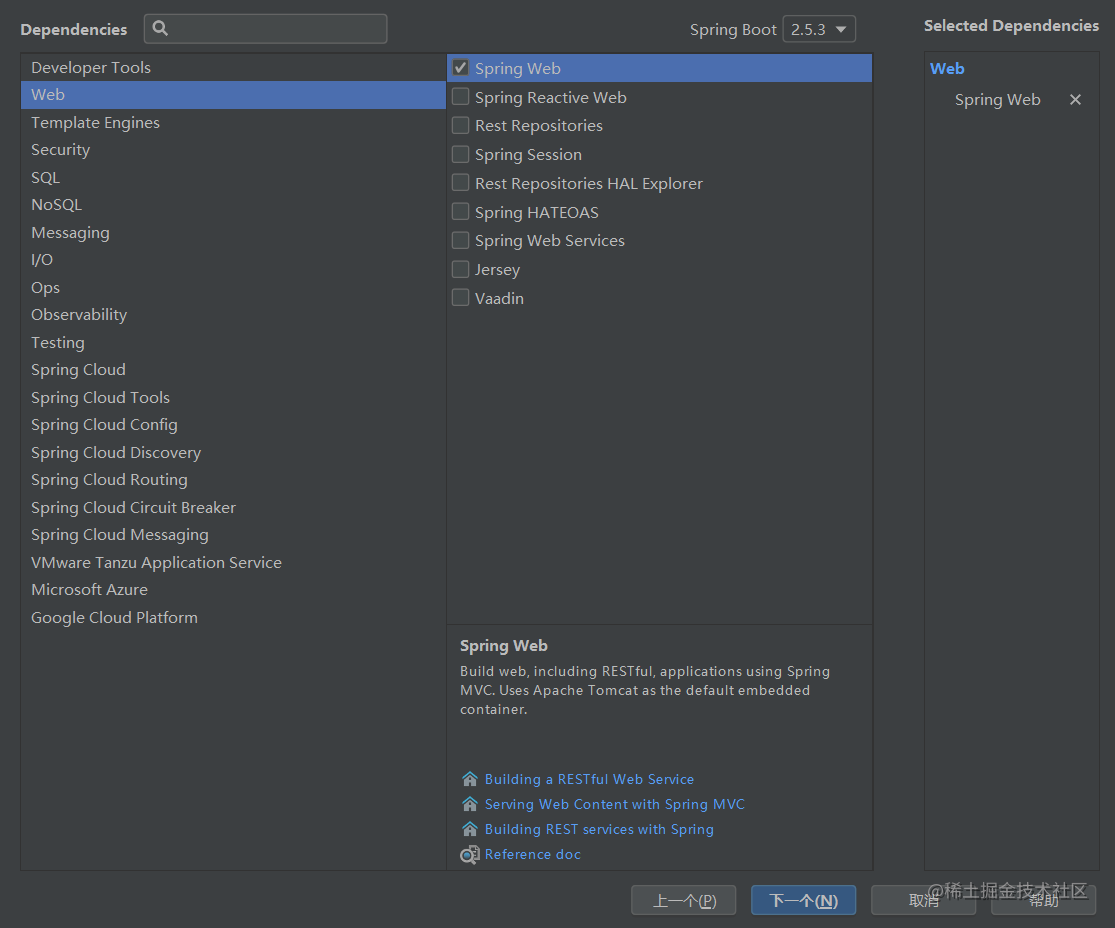This screenshot has height=928, width=1115.
Task: Choose the Google Cloud Platform category
Action: pos(233,617)
